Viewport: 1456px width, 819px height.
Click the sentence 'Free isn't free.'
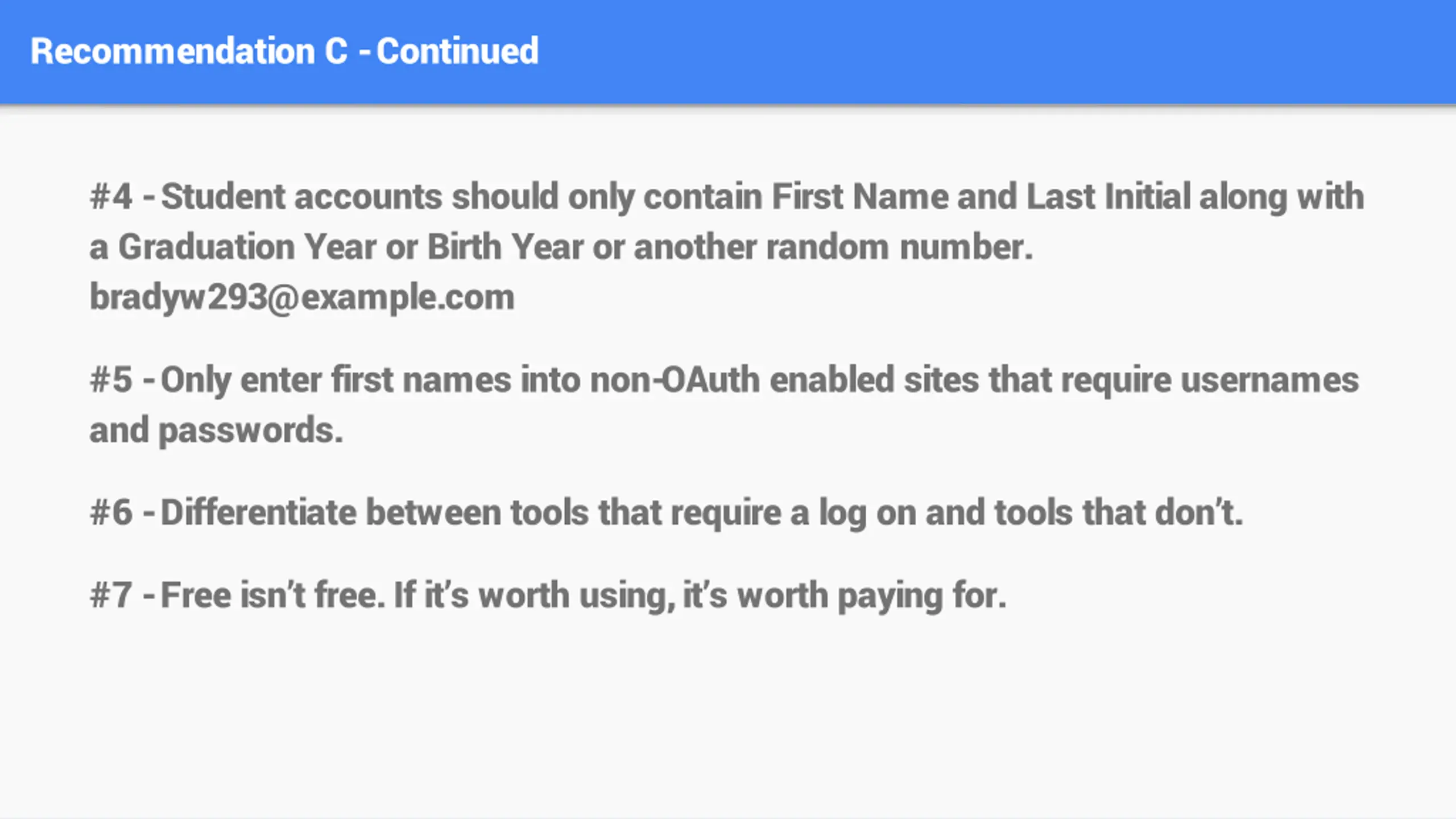pos(273,595)
